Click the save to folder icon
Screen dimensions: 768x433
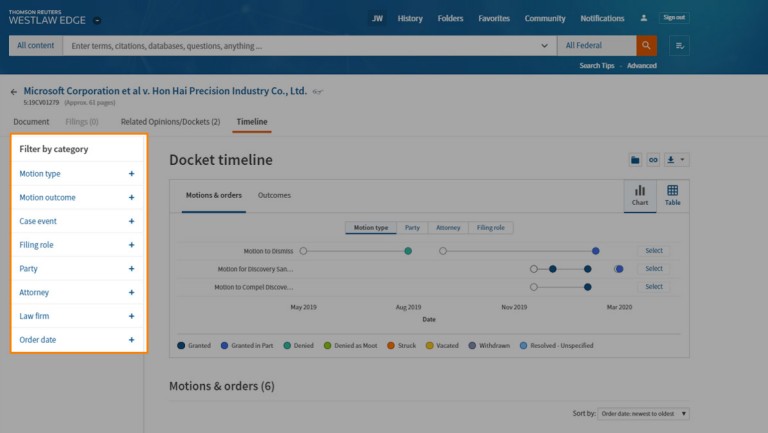(x=634, y=160)
